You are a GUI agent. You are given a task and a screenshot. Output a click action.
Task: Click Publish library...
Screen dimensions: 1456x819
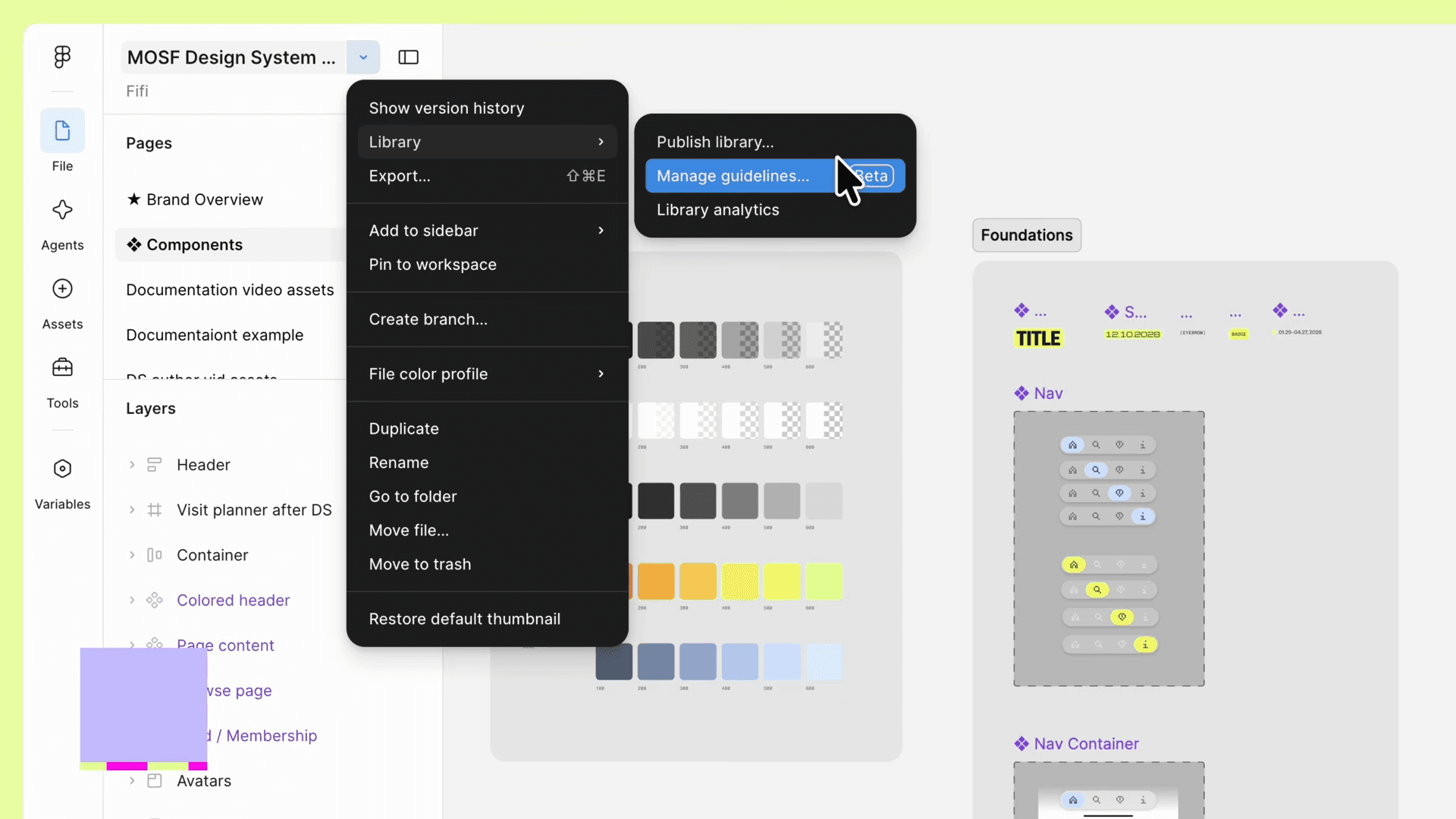pyautogui.click(x=775, y=142)
